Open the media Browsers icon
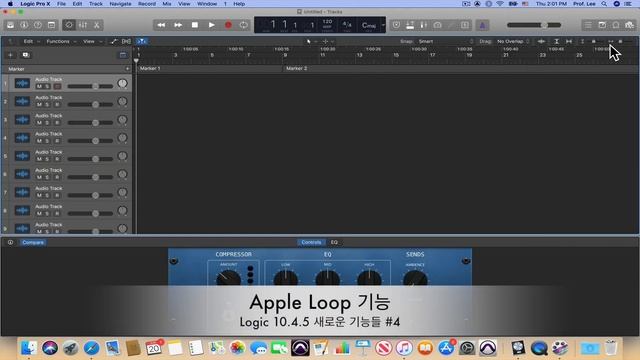The height and width of the screenshot is (360, 640). (x=629, y=25)
